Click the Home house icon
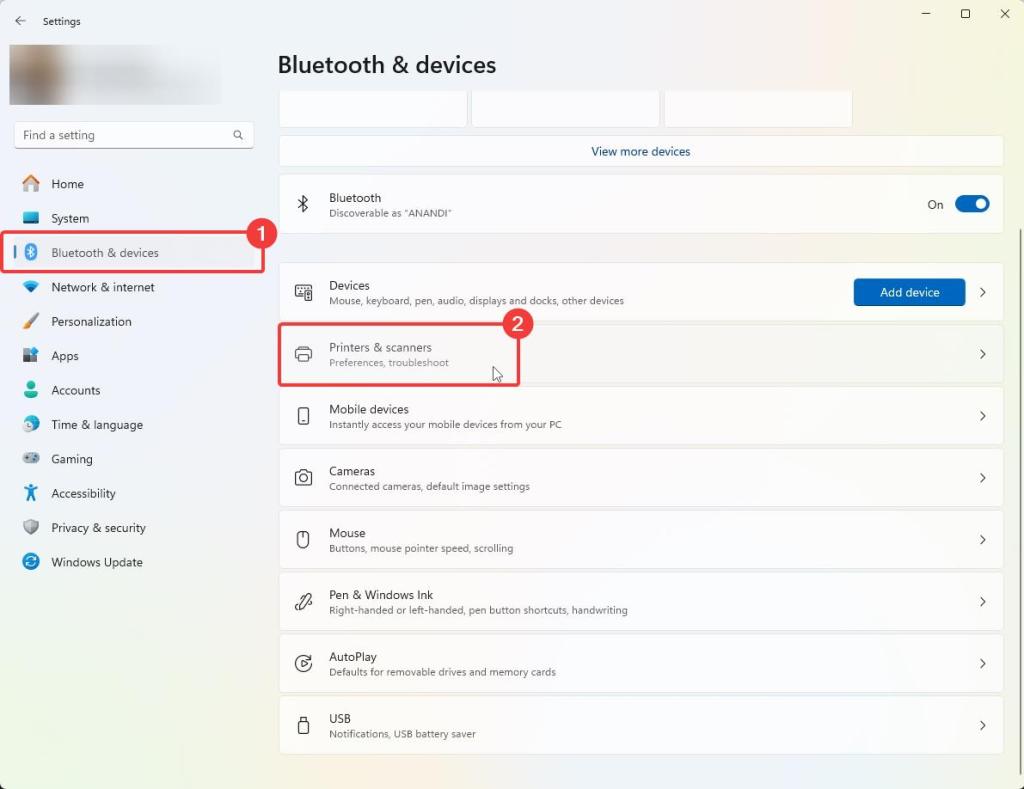This screenshot has height=789, width=1024. click(31, 184)
